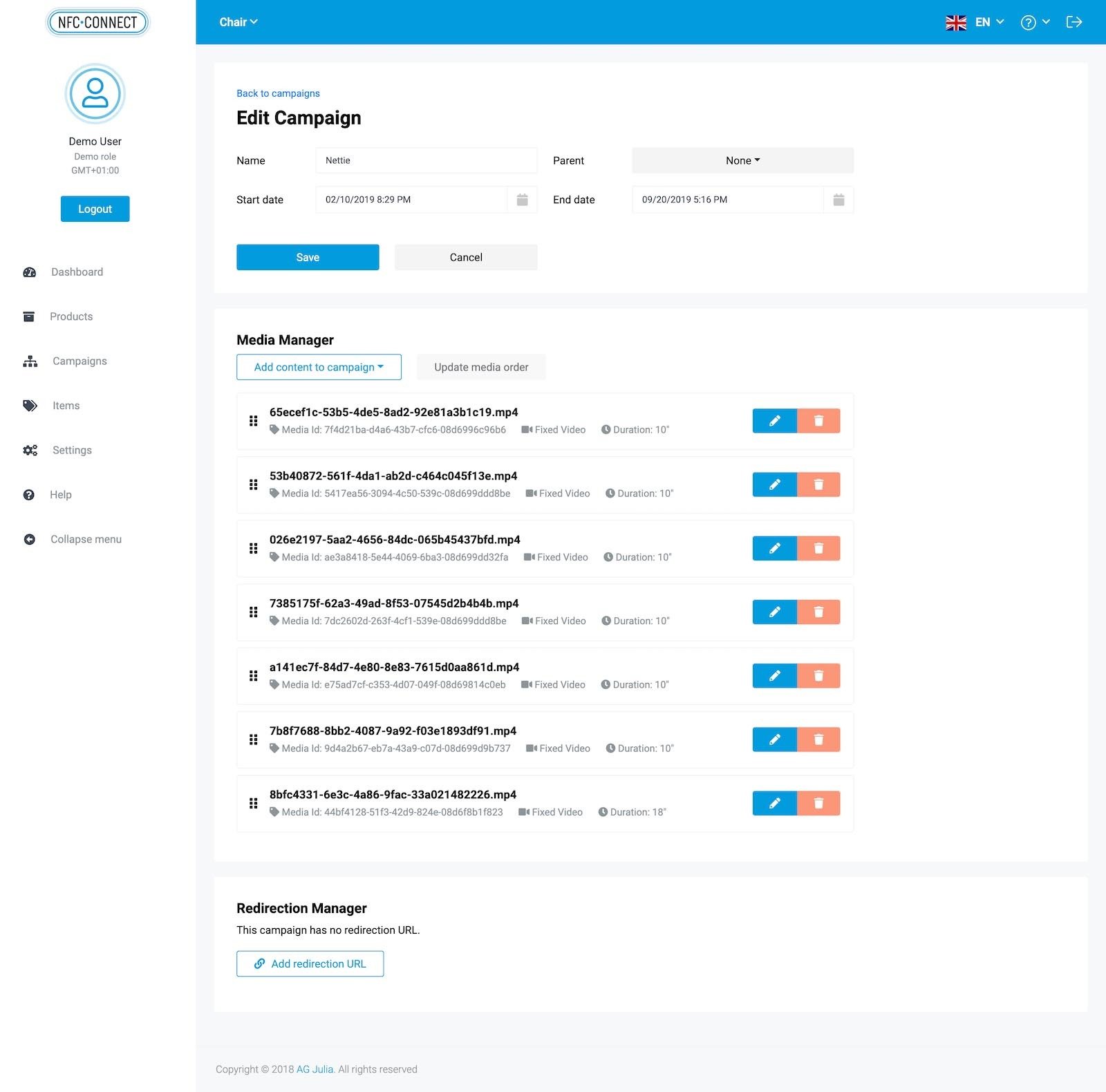The height and width of the screenshot is (1092, 1106).
Task: Select file name 65ecef1c-53b5-4de5-8ad2-92e81a3b1c19.mp4
Action: coord(393,412)
